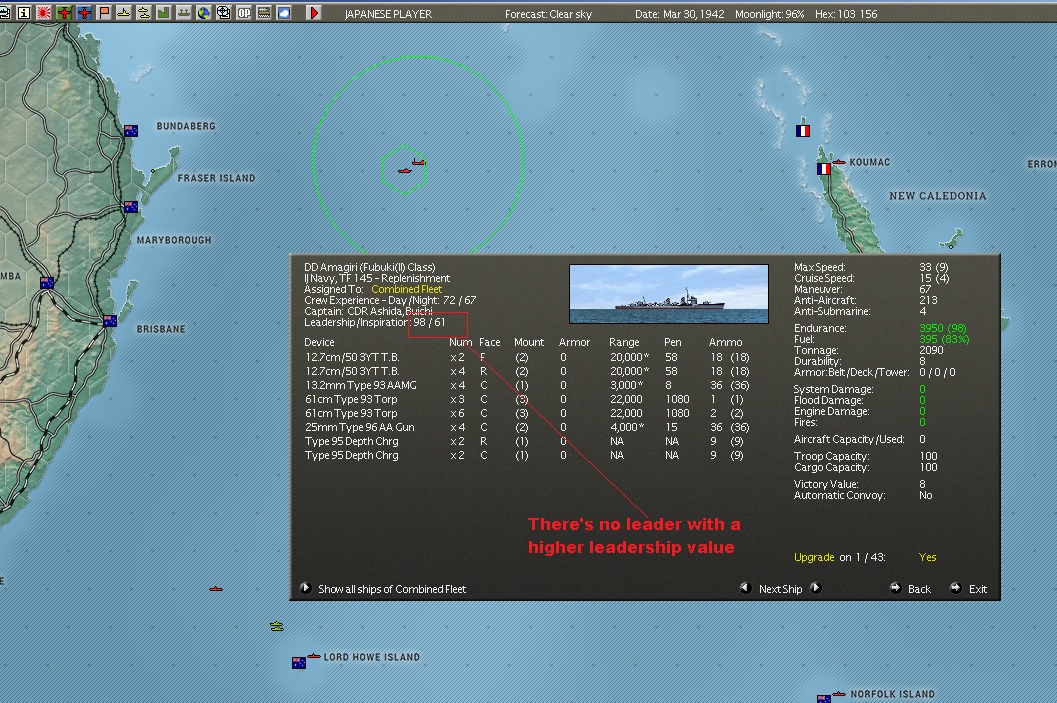Click the Australian flag at Bundaberg

(131, 131)
